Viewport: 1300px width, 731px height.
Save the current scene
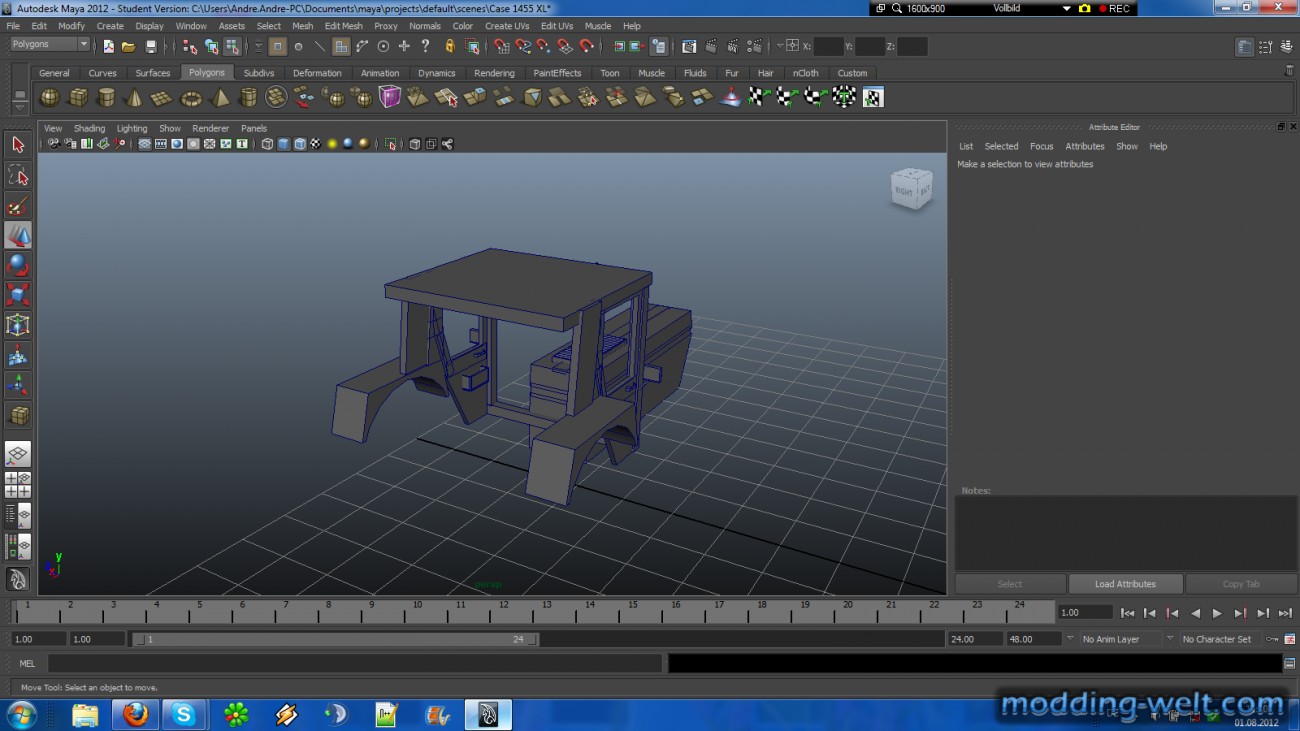coord(151,46)
